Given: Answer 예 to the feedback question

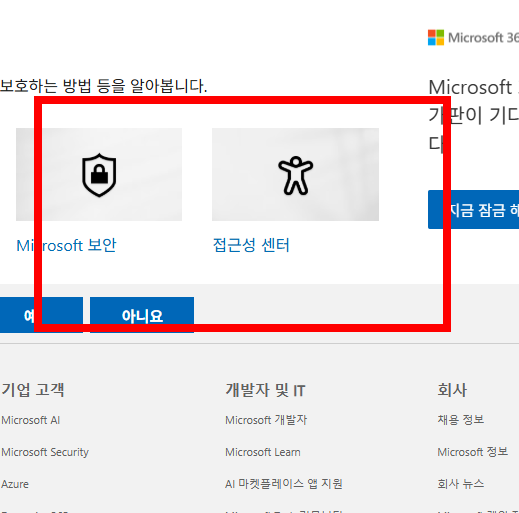Looking at the screenshot, I should click(41, 315).
